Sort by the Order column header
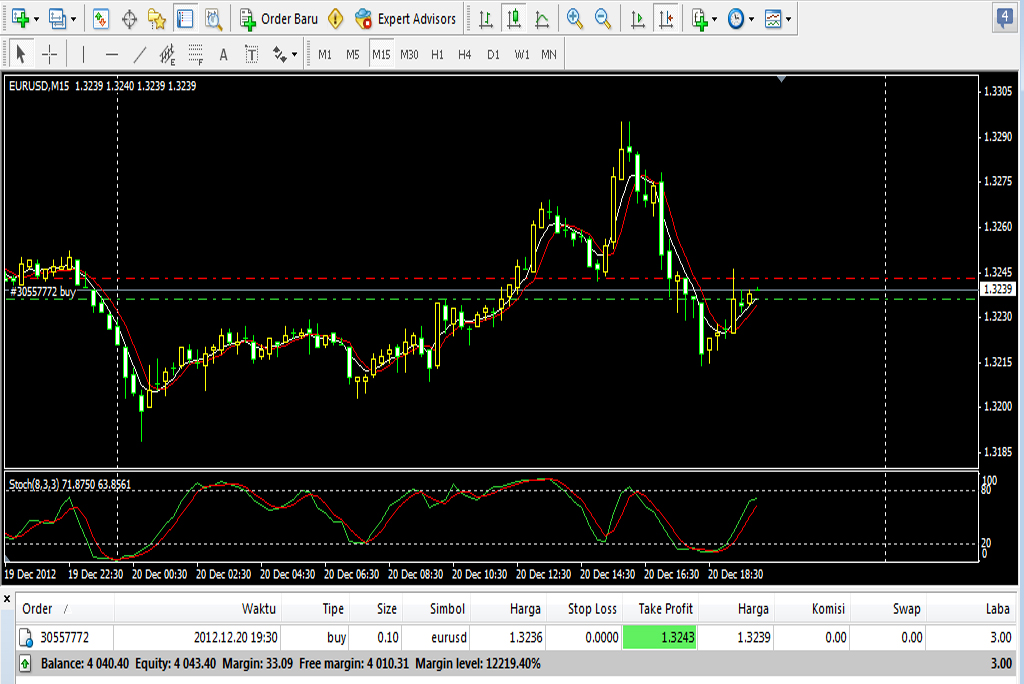1024x684 pixels. click(x=65, y=609)
